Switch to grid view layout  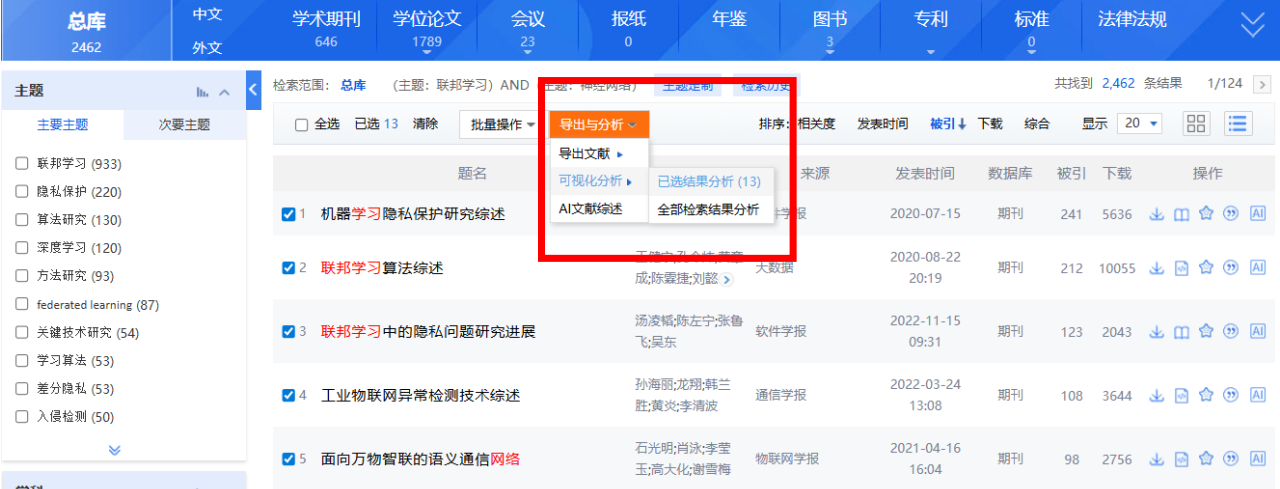(x=1196, y=123)
